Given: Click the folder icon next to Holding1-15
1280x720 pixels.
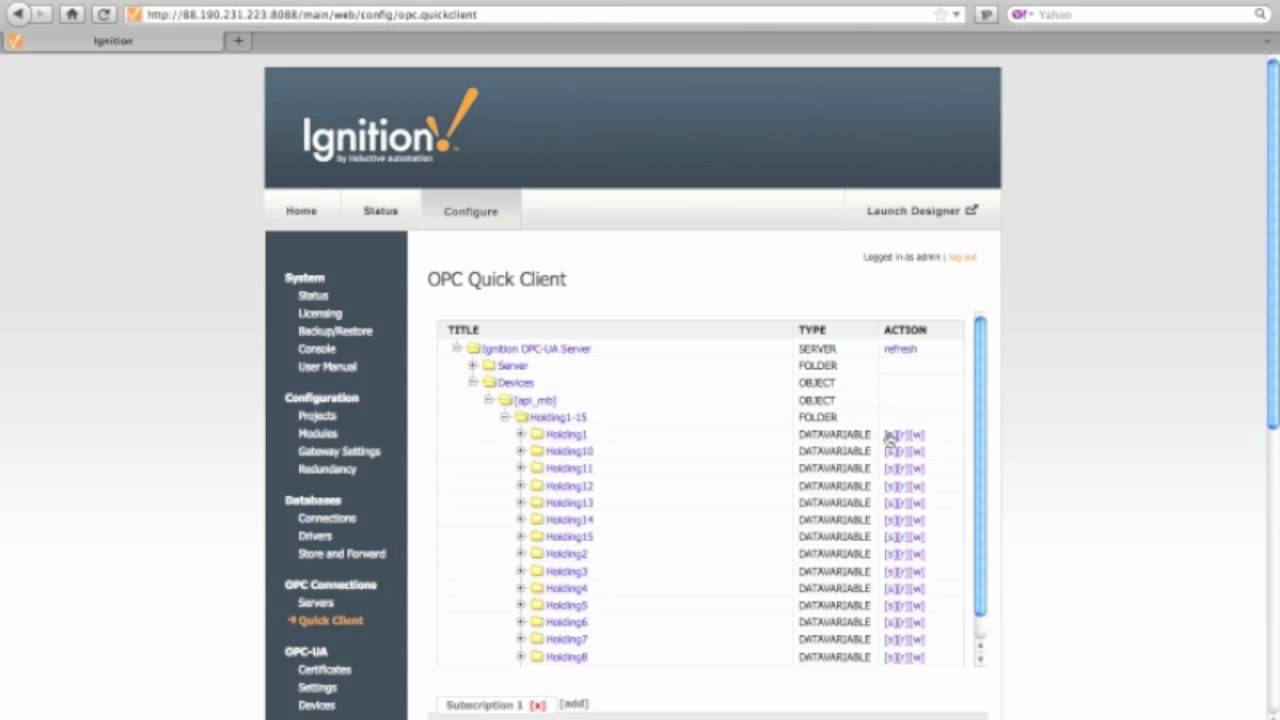Looking at the screenshot, I should [x=521, y=417].
